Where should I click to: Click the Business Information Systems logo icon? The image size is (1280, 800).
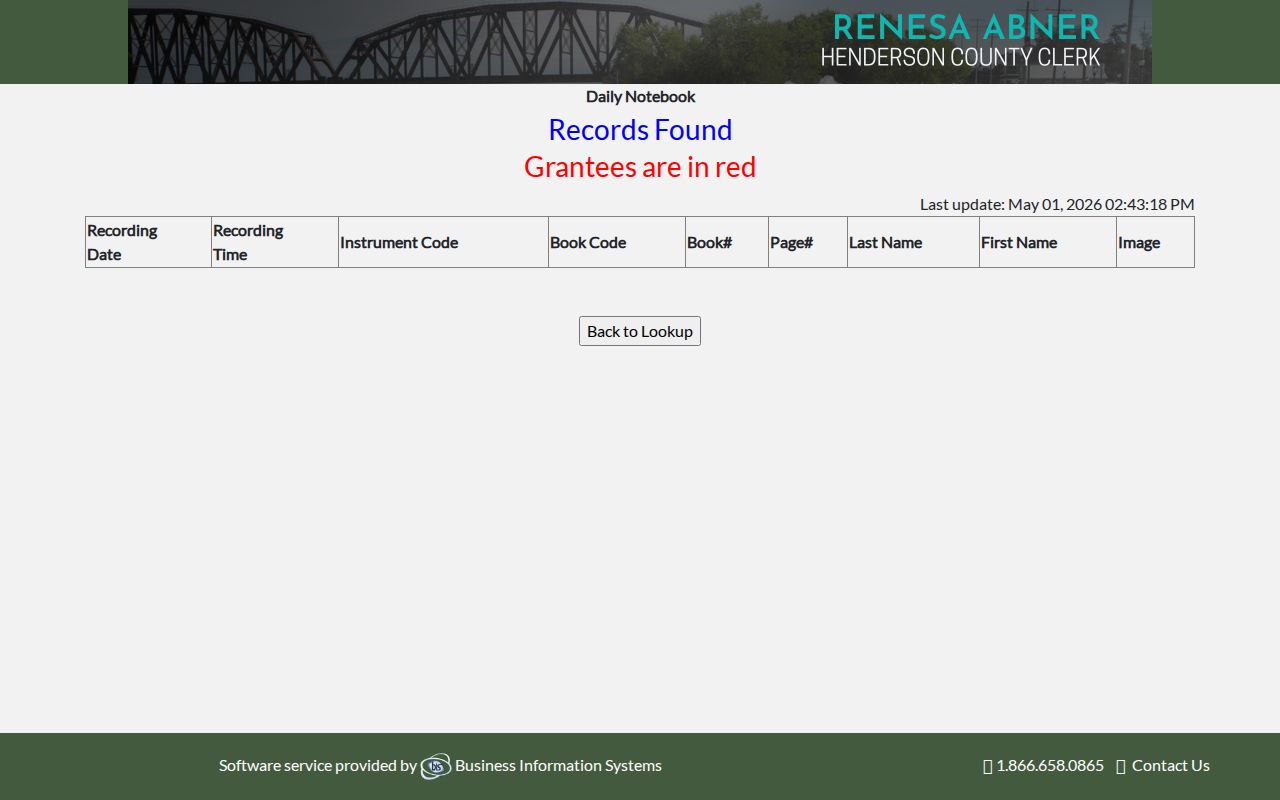point(436,766)
